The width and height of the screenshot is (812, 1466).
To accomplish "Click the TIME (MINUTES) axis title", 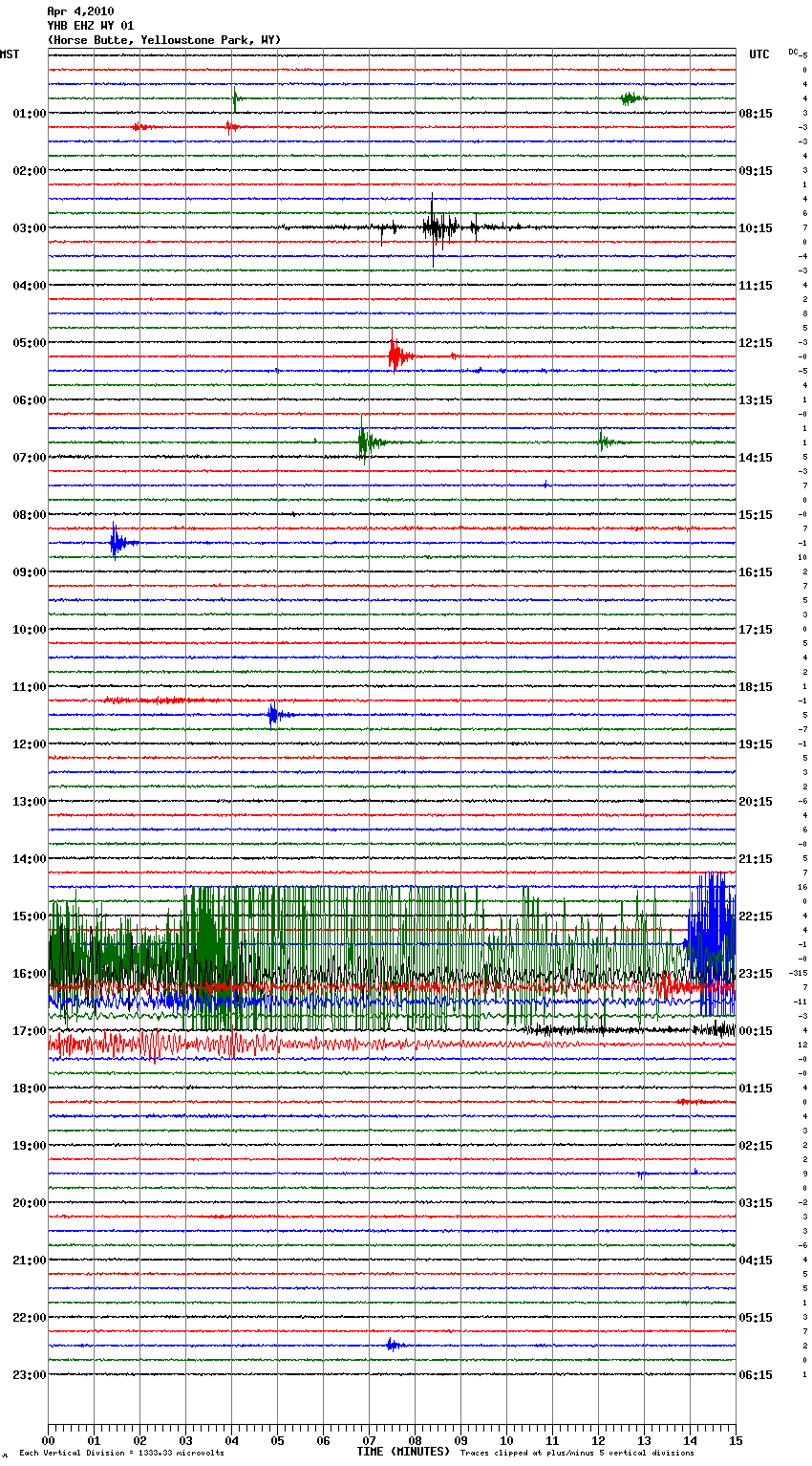I will [x=403, y=1452].
